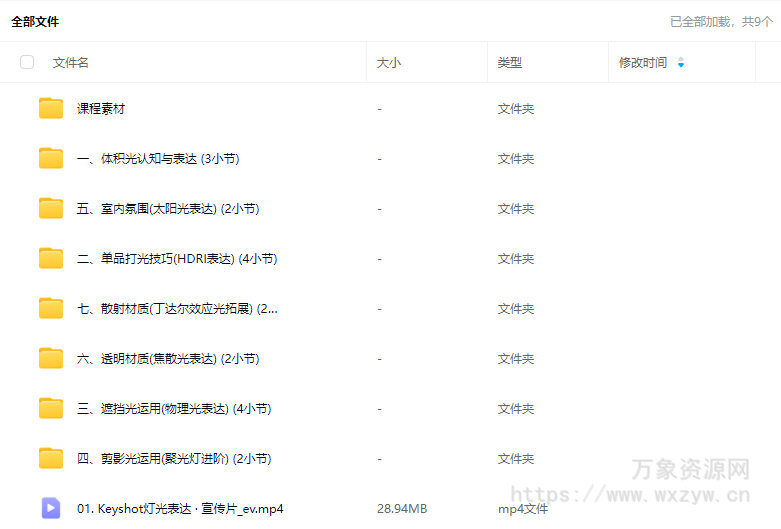Click folder icon for 六、透明材质(焦散光表达)
This screenshot has height=529, width=781.
pyautogui.click(x=51, y=358)
